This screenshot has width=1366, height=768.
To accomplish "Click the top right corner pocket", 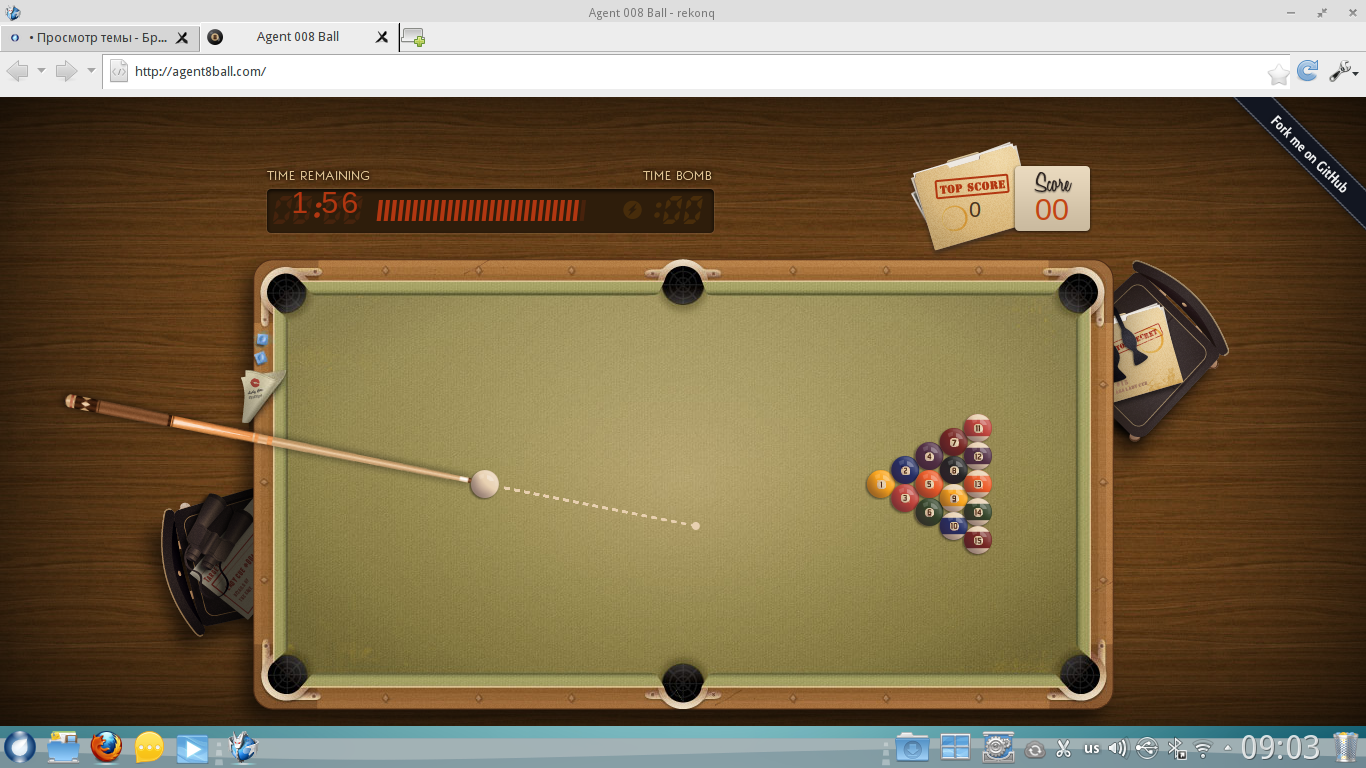I will pyautogui.click(x=1079, y=293).
